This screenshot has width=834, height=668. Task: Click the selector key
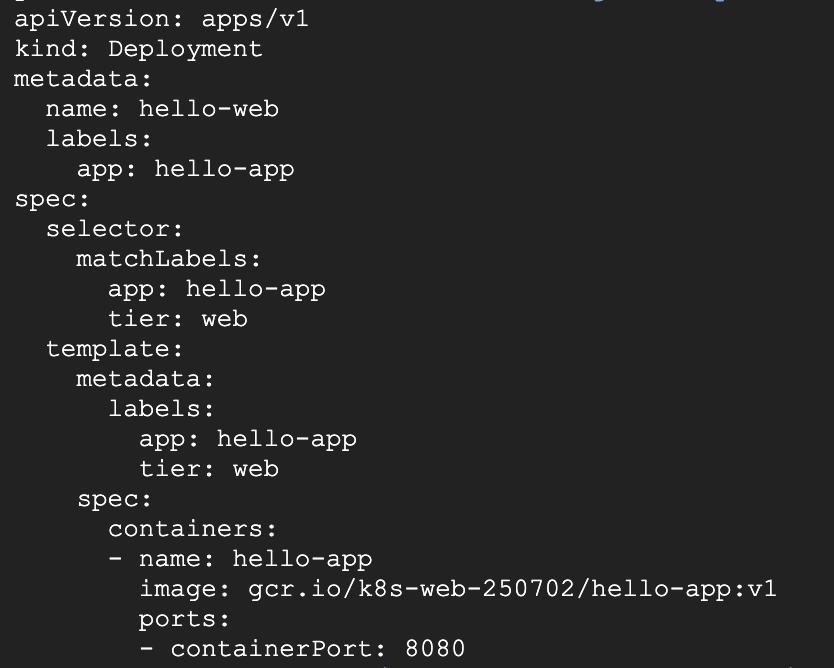click(x=114, y=229)
